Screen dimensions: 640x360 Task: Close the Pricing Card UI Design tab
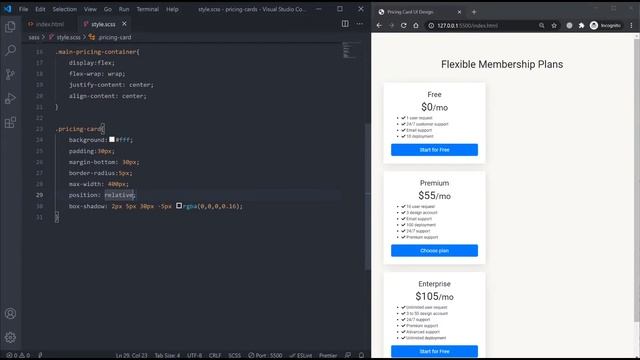[x=459, y=12]
